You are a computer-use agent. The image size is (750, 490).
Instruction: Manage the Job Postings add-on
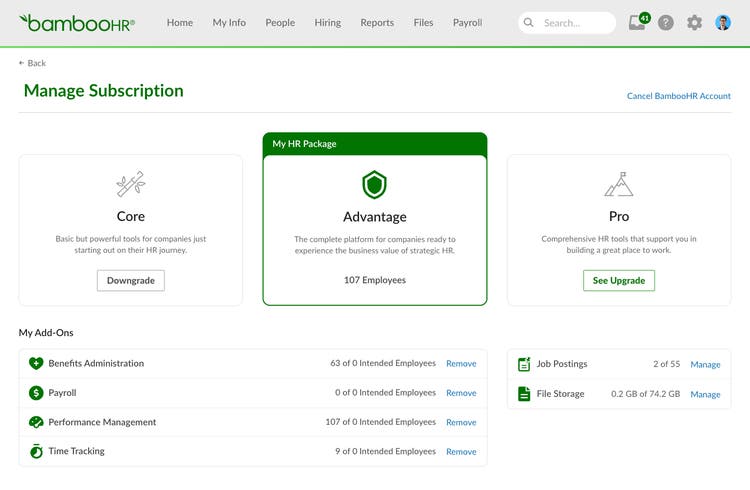pos(705,365)
